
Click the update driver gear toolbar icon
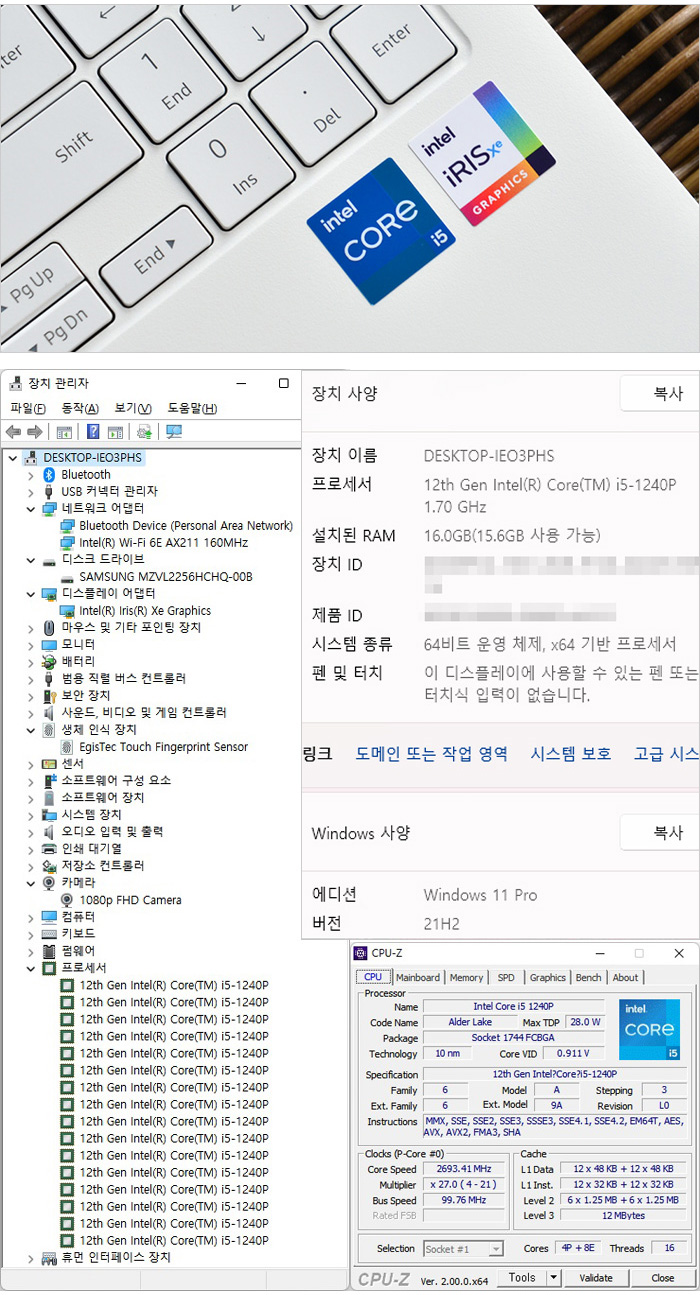[144, 432]
